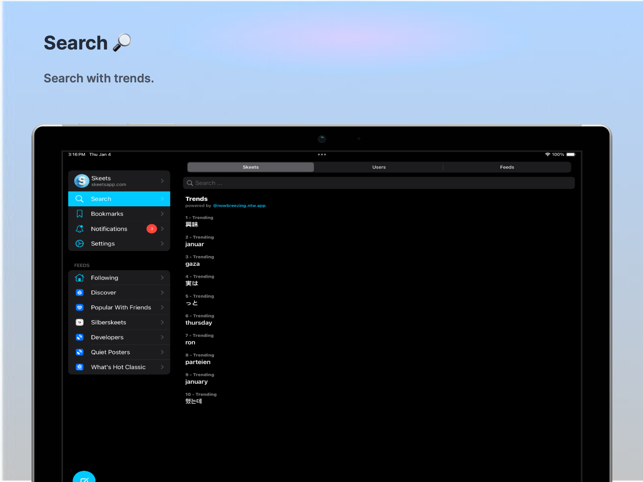Open Settings via its gear icon
Viewport: 643px width, 482px height.
80,244
